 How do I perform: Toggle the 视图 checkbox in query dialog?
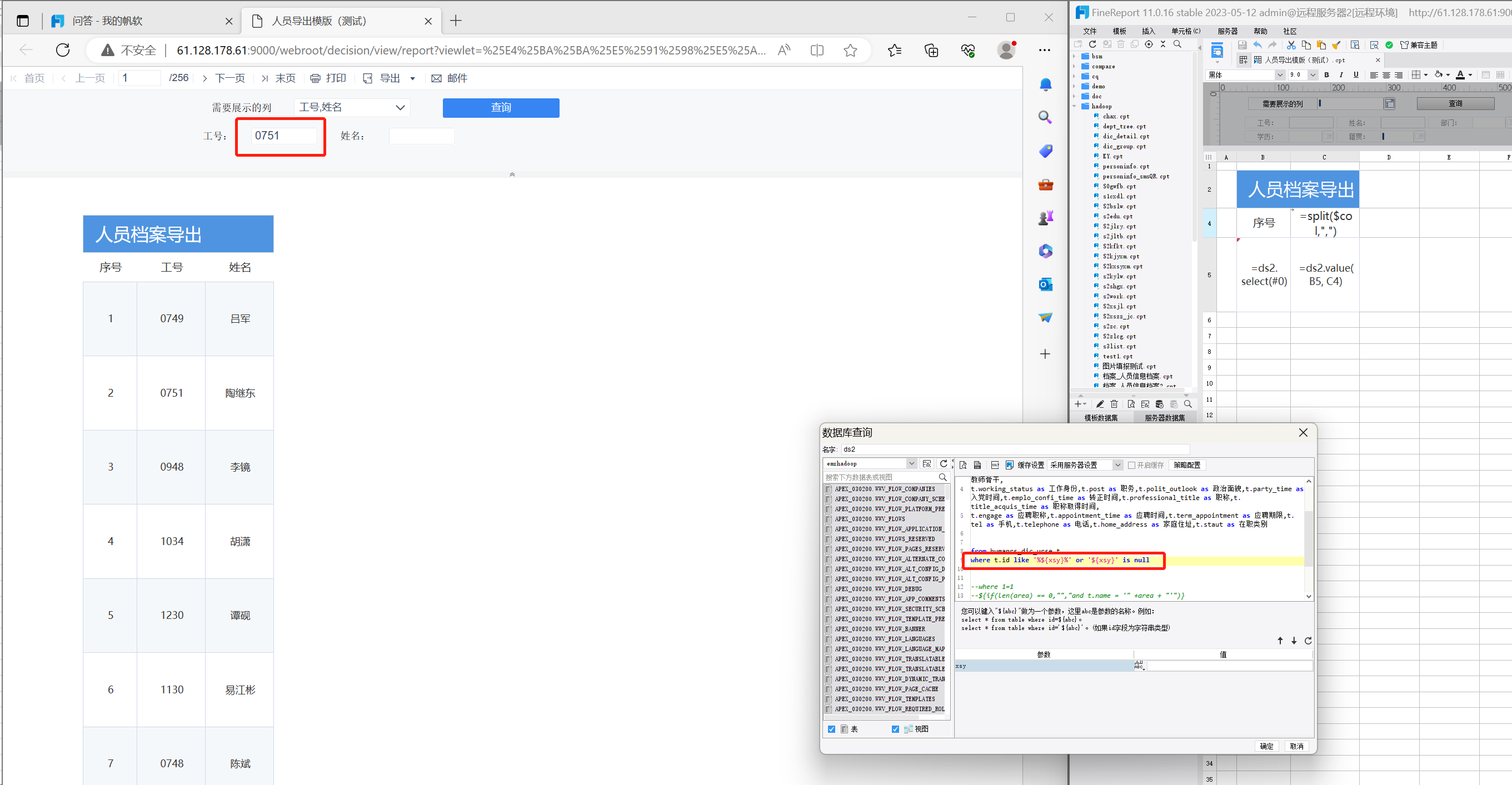pos(895,729)
